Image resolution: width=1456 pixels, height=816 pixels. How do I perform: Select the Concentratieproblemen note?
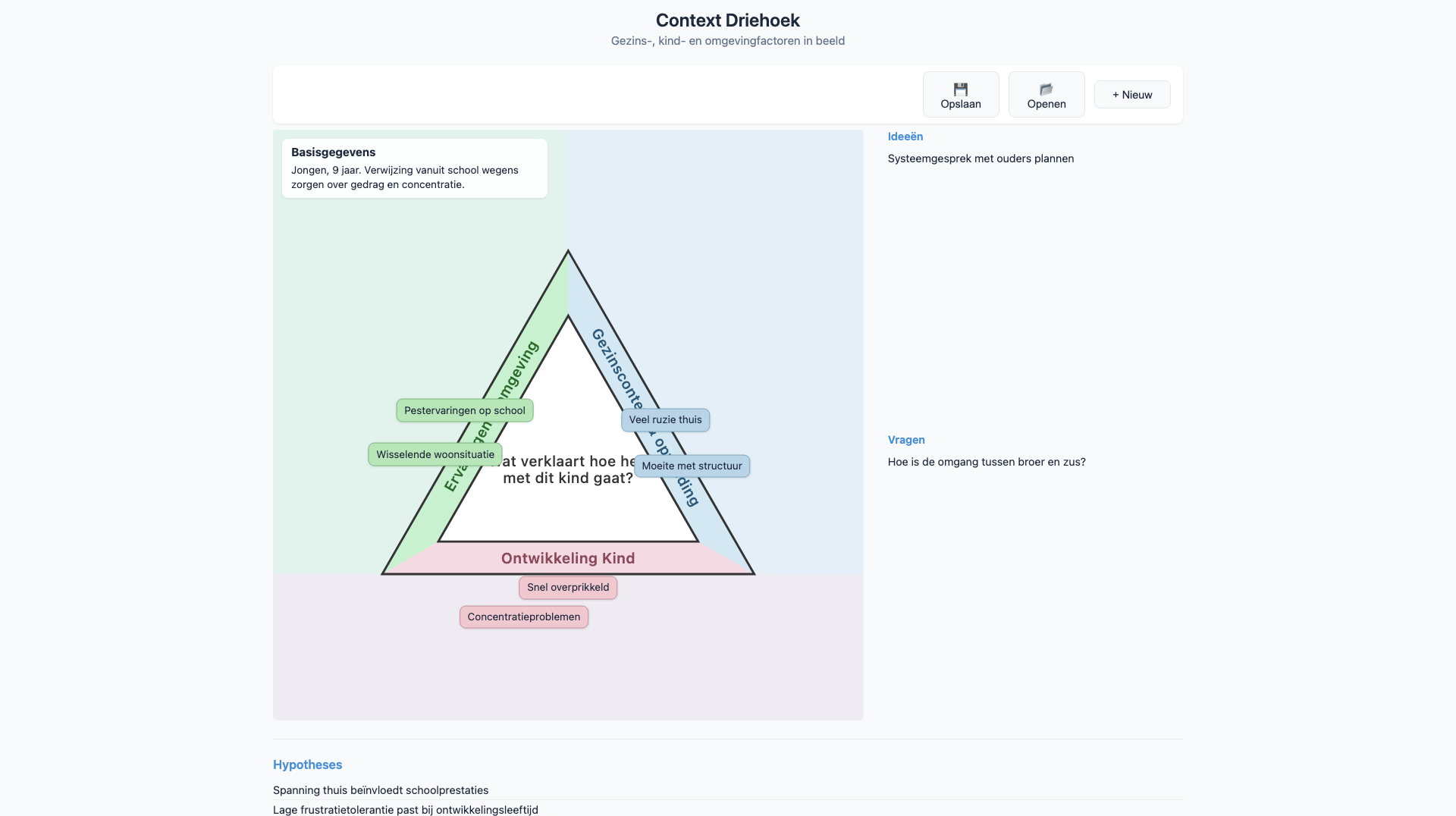coord(524,617)
